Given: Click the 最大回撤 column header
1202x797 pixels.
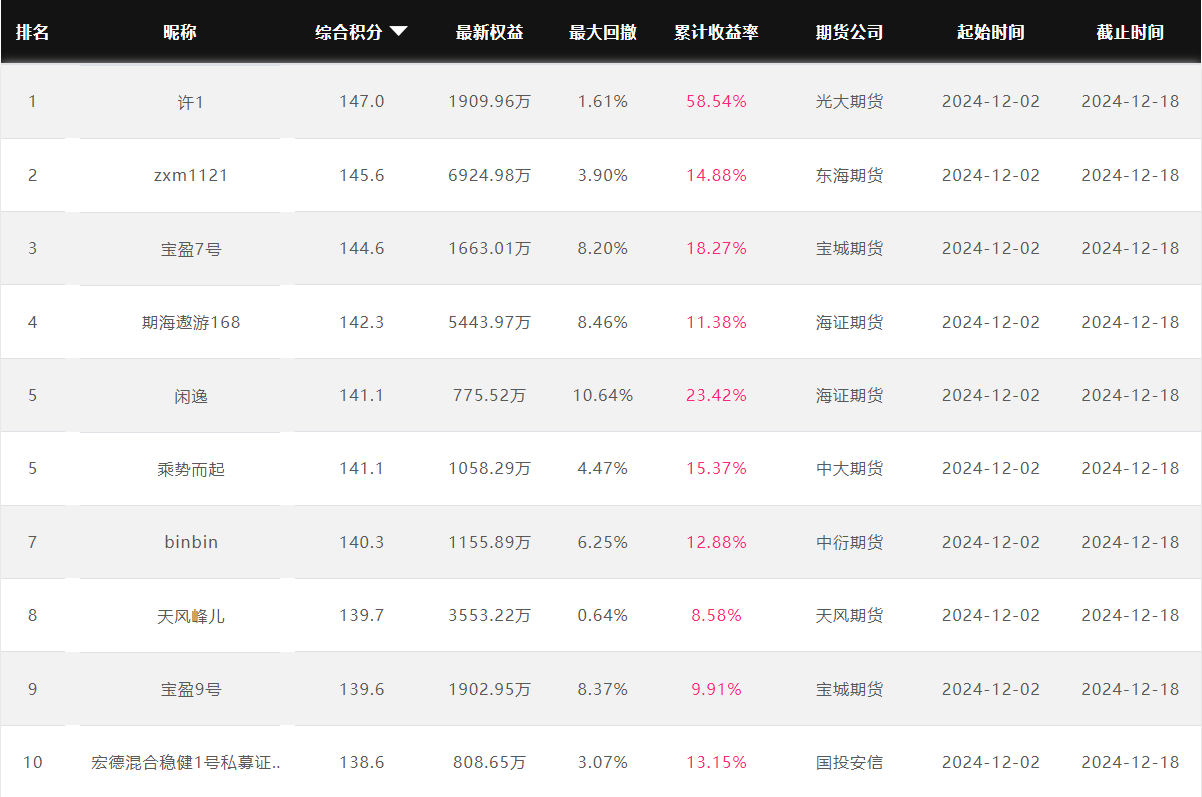Looking at the screenshot, I should (603, 32).
